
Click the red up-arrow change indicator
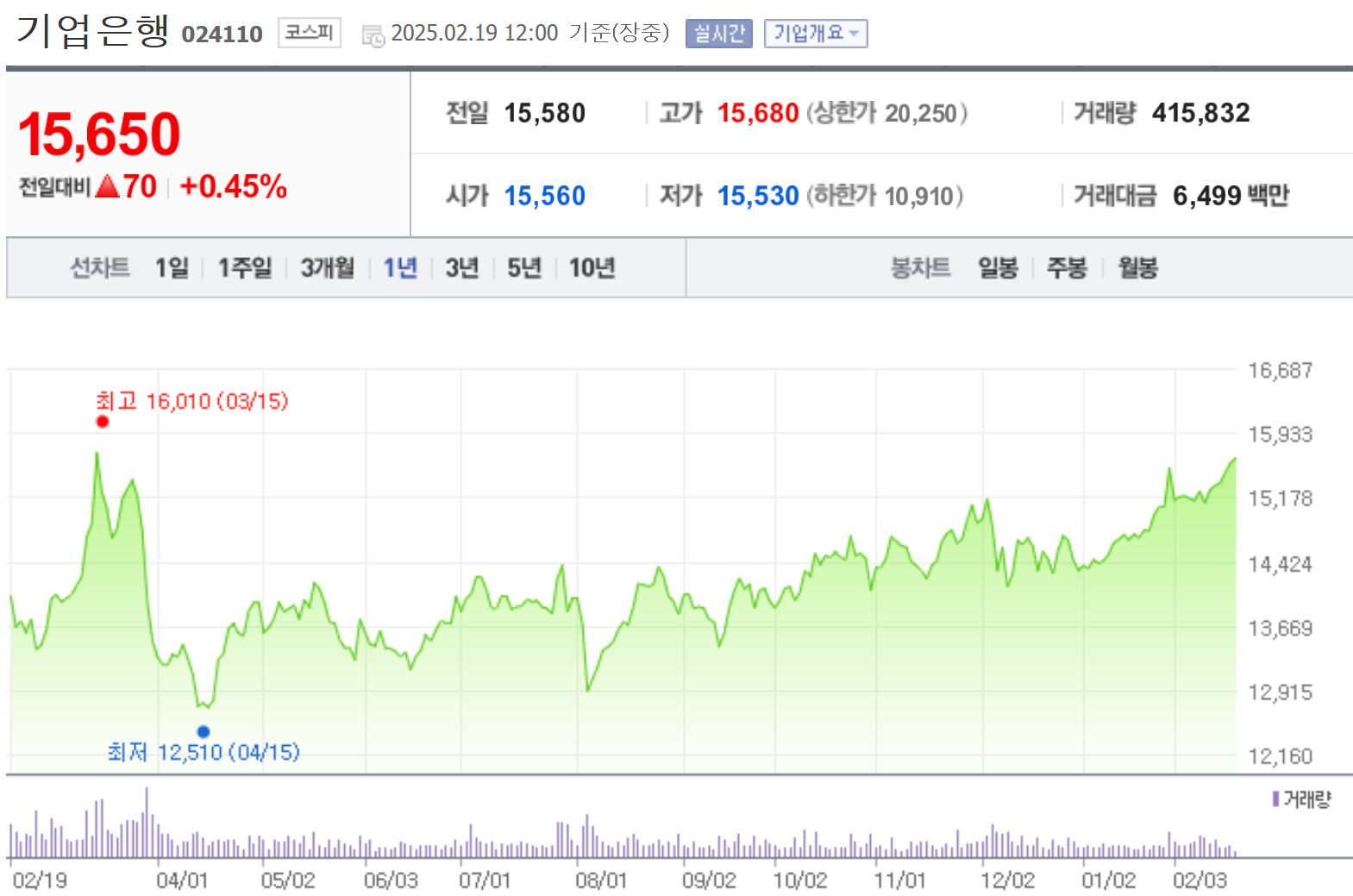pos(108,186)
